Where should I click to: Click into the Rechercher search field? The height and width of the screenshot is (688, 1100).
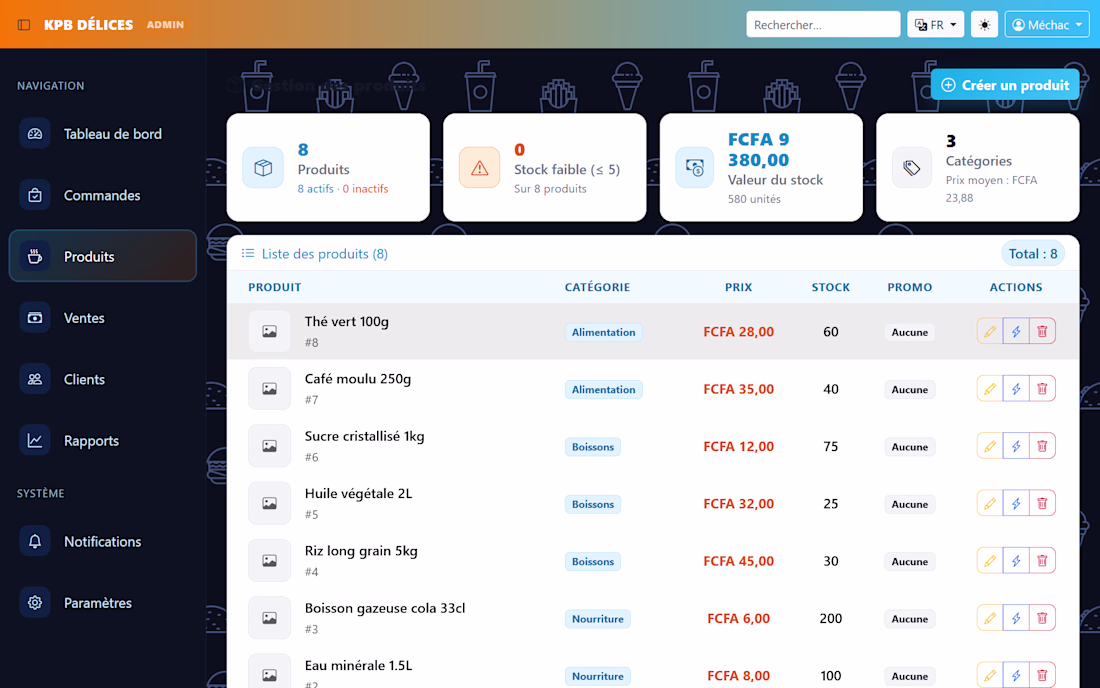(x=823, y=25)
